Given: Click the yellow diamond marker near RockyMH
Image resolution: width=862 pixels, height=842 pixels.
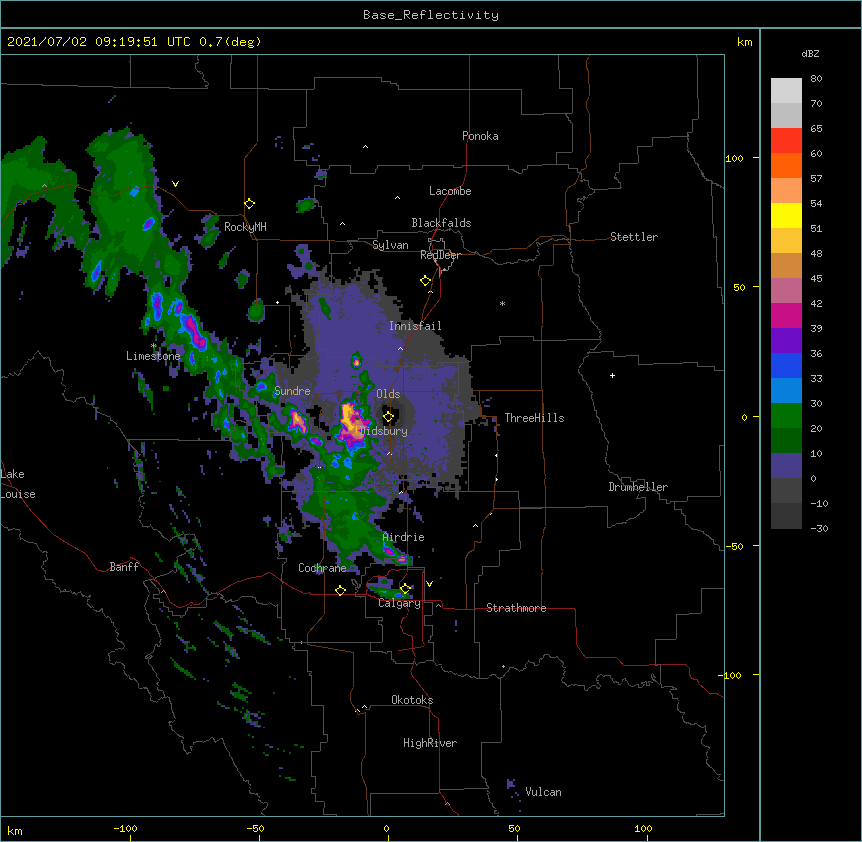Looking at the screenshot, I should 250,204.
